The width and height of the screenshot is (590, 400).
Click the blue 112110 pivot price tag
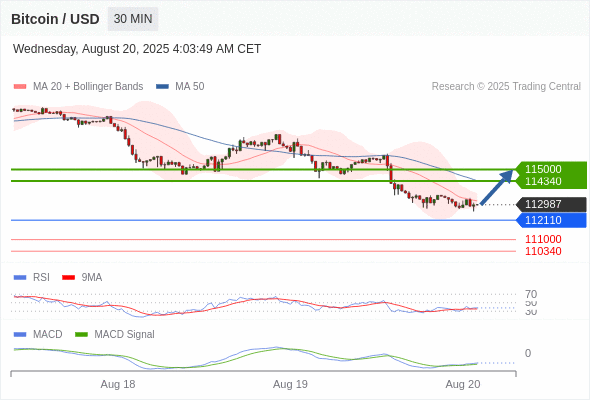point(551,220)
